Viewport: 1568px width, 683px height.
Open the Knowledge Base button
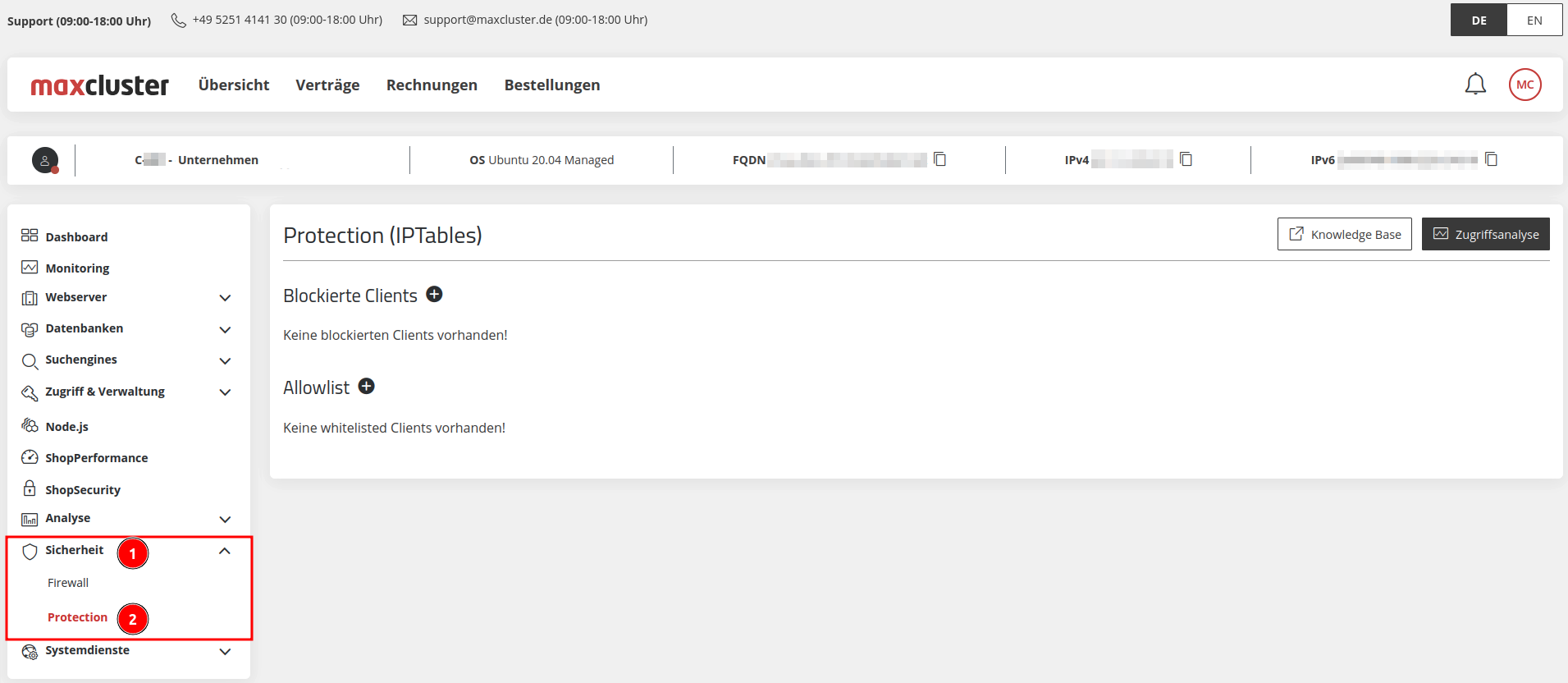[x=1344, y=234]
